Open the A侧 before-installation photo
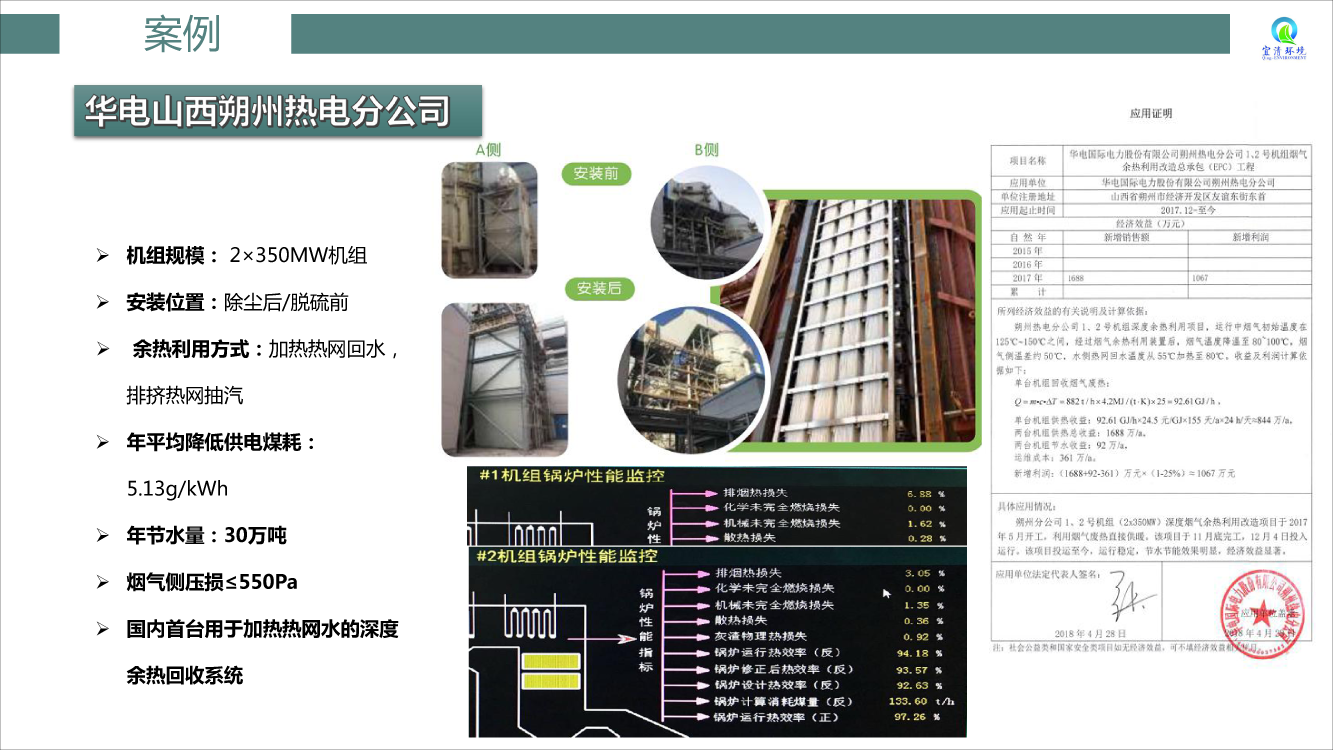The height and width of the screenshot is (750, 1333). pyautogui.click(x=490, y=220)
